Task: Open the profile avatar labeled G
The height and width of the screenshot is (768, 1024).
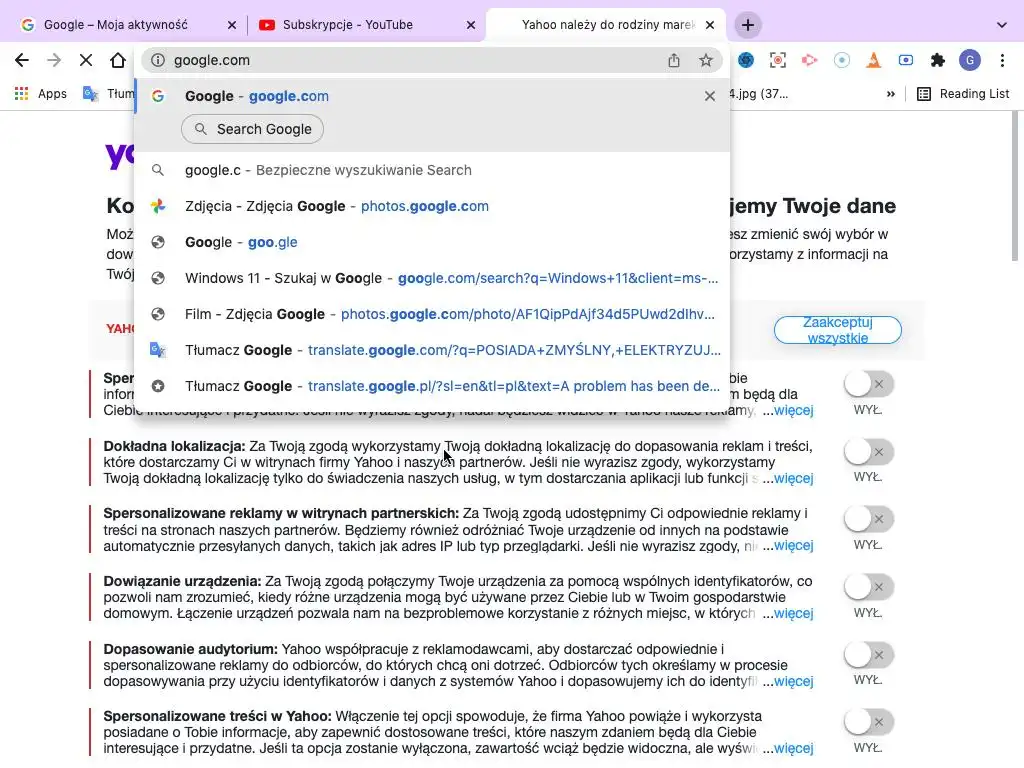Action: (x=970, y=60)
